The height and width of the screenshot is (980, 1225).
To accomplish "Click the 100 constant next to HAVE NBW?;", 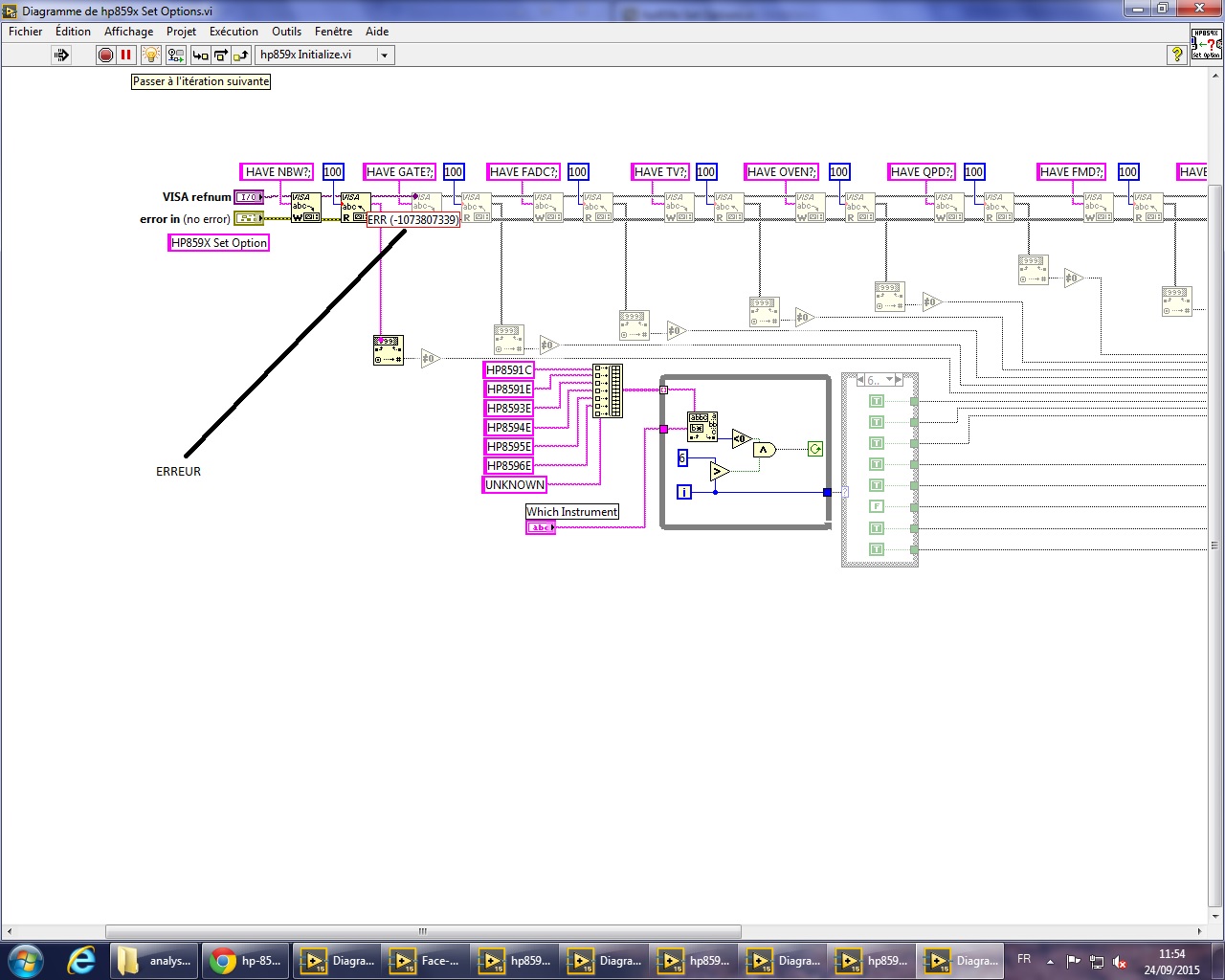I will click(333, 172).
